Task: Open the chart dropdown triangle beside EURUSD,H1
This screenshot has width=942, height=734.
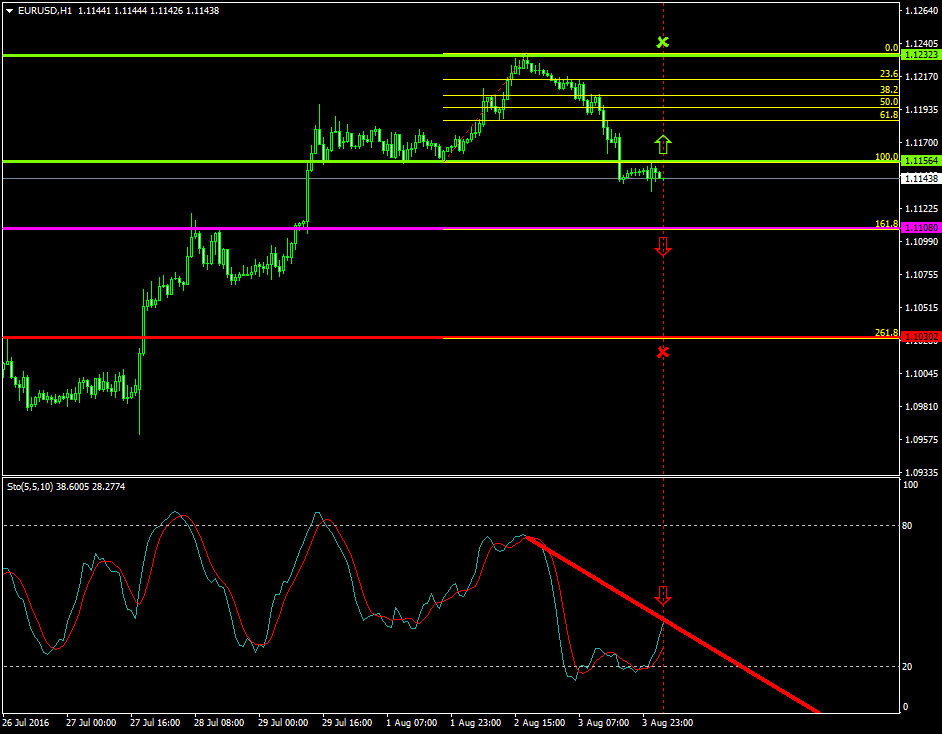Action: pyautogui.click(x=9, y=10)
